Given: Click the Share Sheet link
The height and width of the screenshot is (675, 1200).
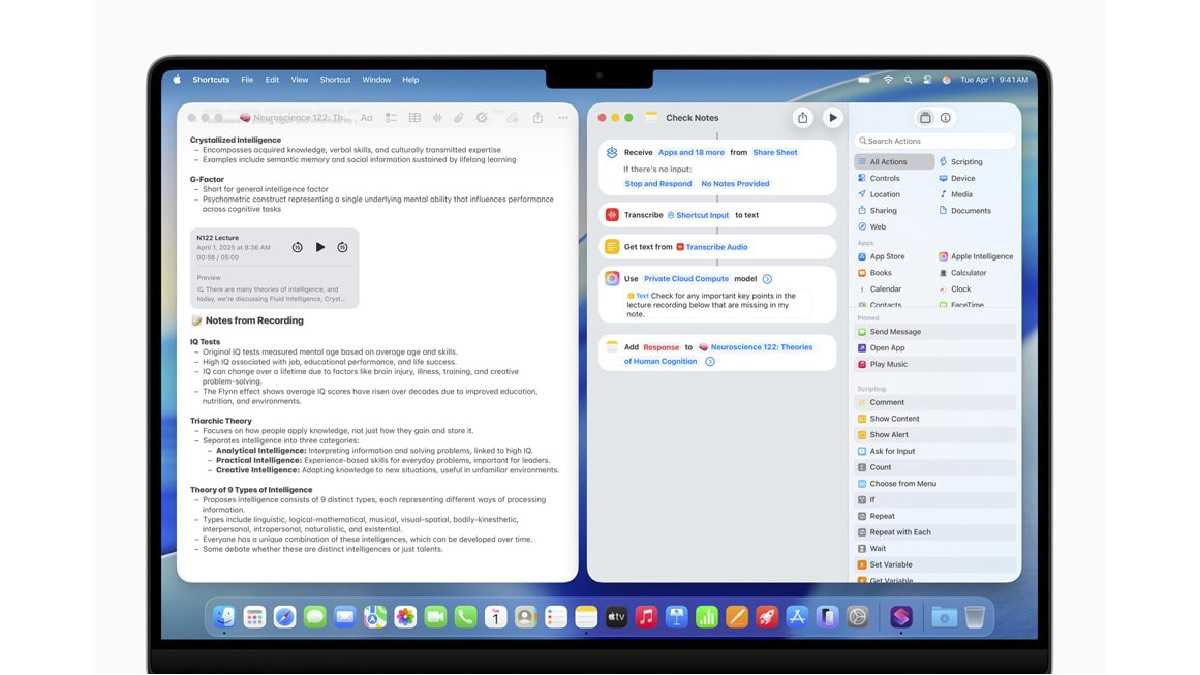Looking at the screenshot, I should (x=775, y=153).
